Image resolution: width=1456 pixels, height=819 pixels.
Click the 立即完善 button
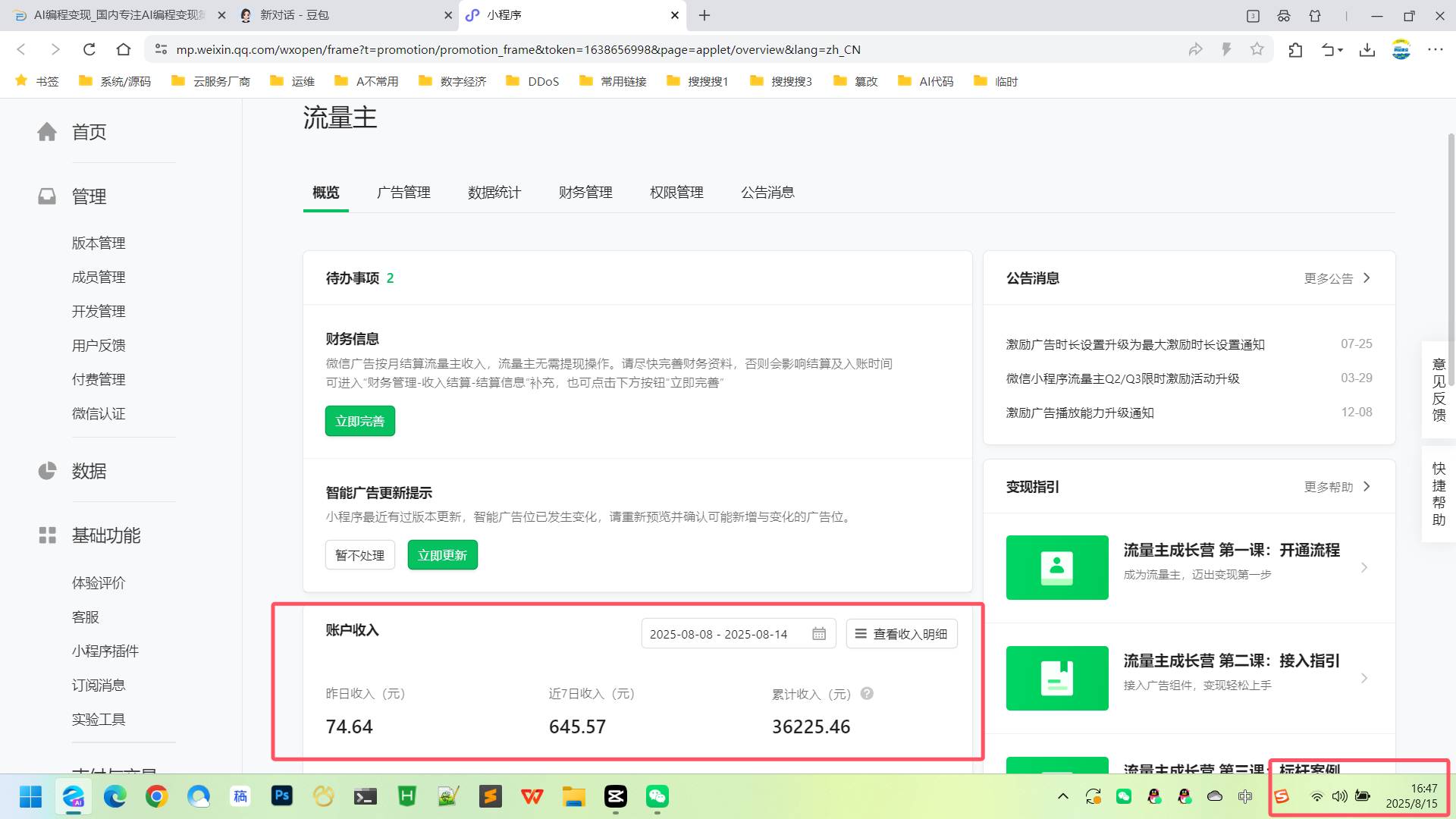point(360,422)
